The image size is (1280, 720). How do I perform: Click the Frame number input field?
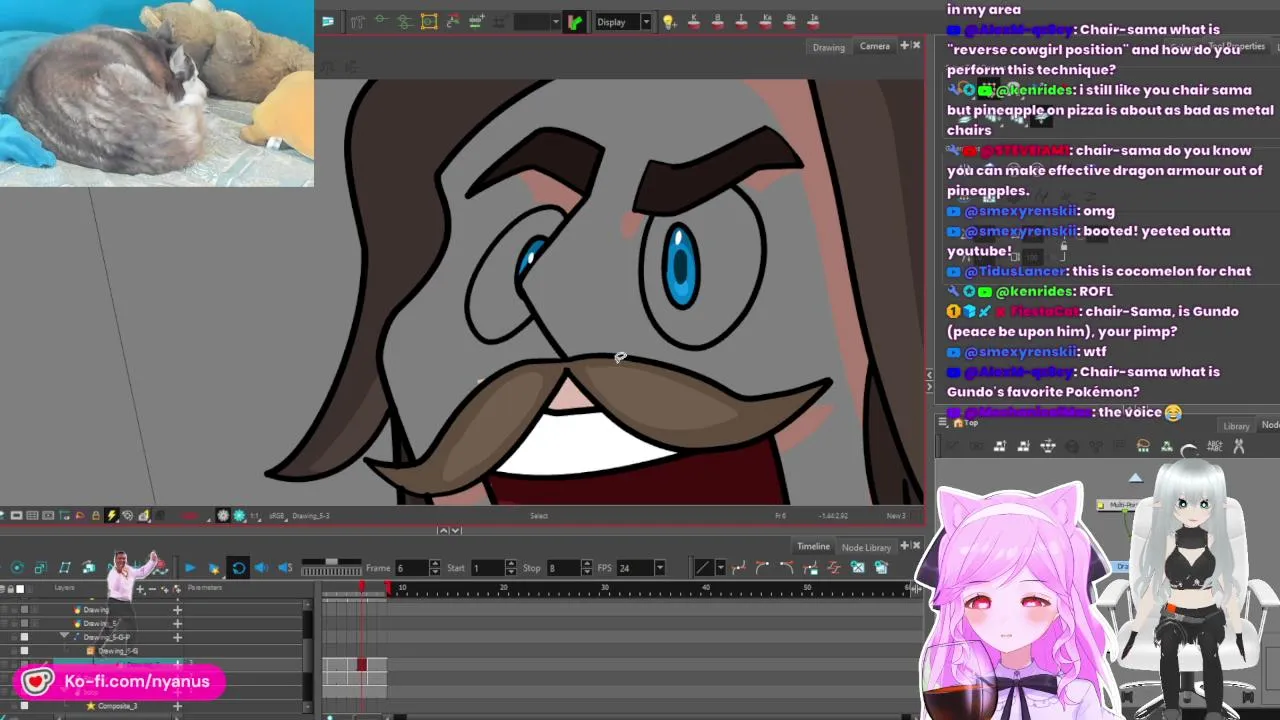pos(412,568)
